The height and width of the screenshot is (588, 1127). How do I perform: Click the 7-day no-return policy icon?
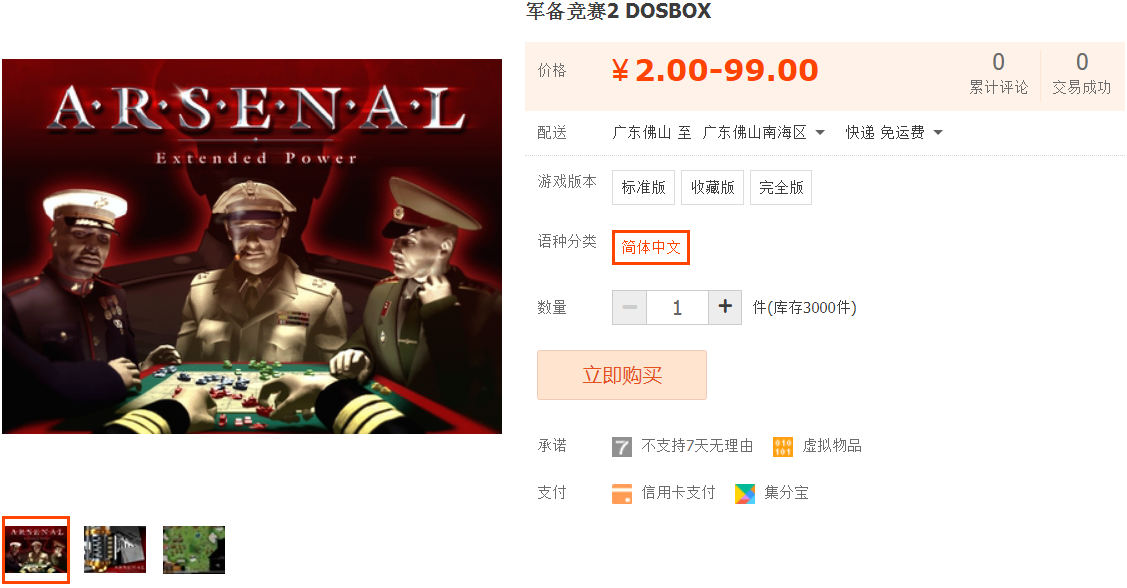[x=622, y=446]
